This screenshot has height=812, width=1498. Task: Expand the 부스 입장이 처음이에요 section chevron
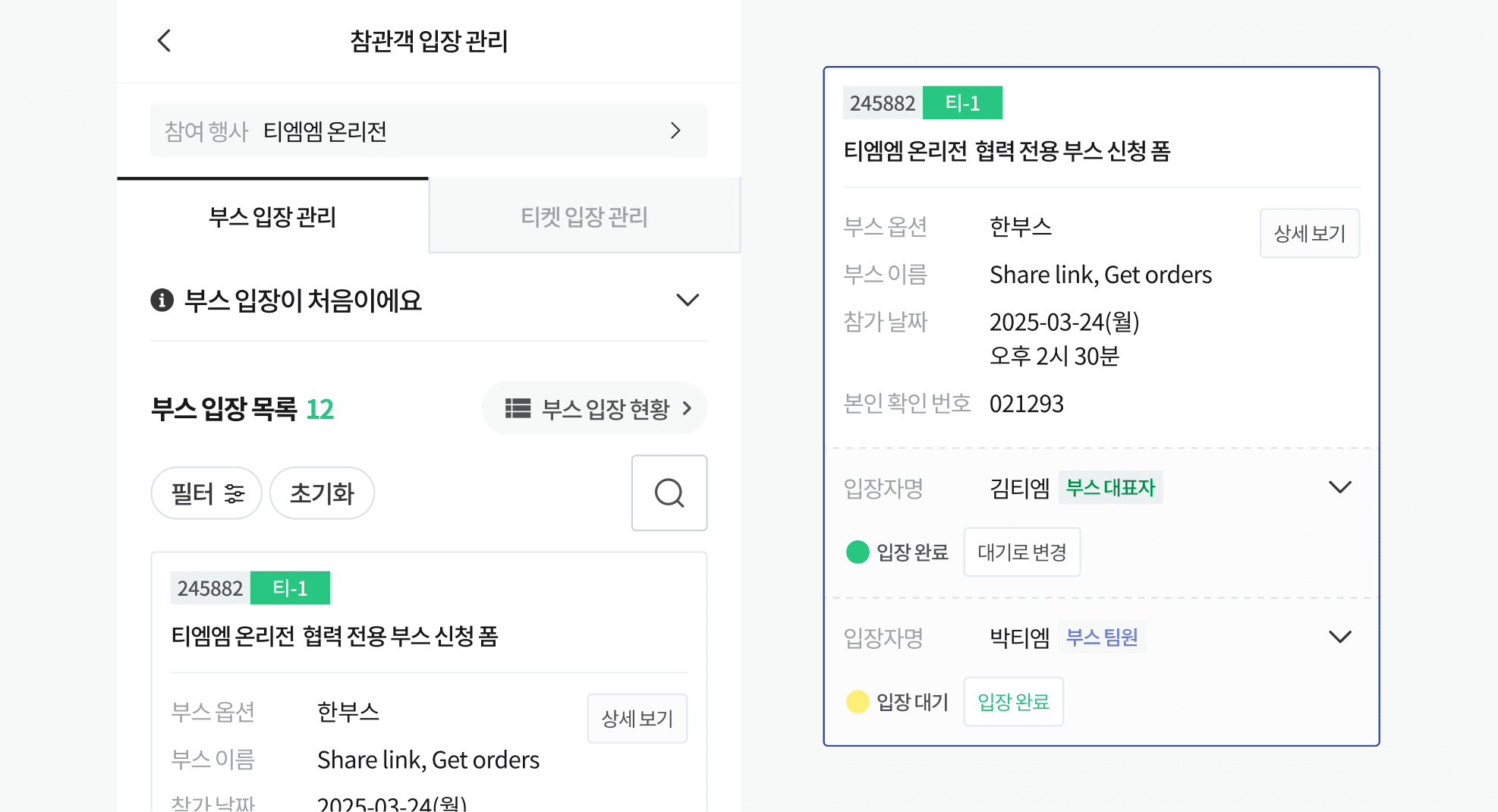[688, 301]
